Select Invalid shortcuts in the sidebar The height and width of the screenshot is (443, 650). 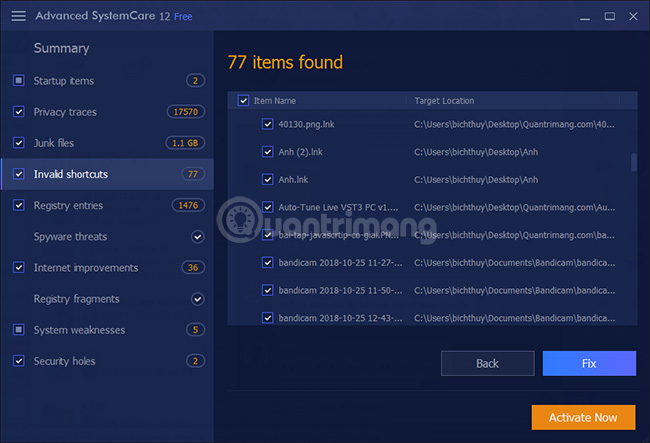[x=71, y=174]
